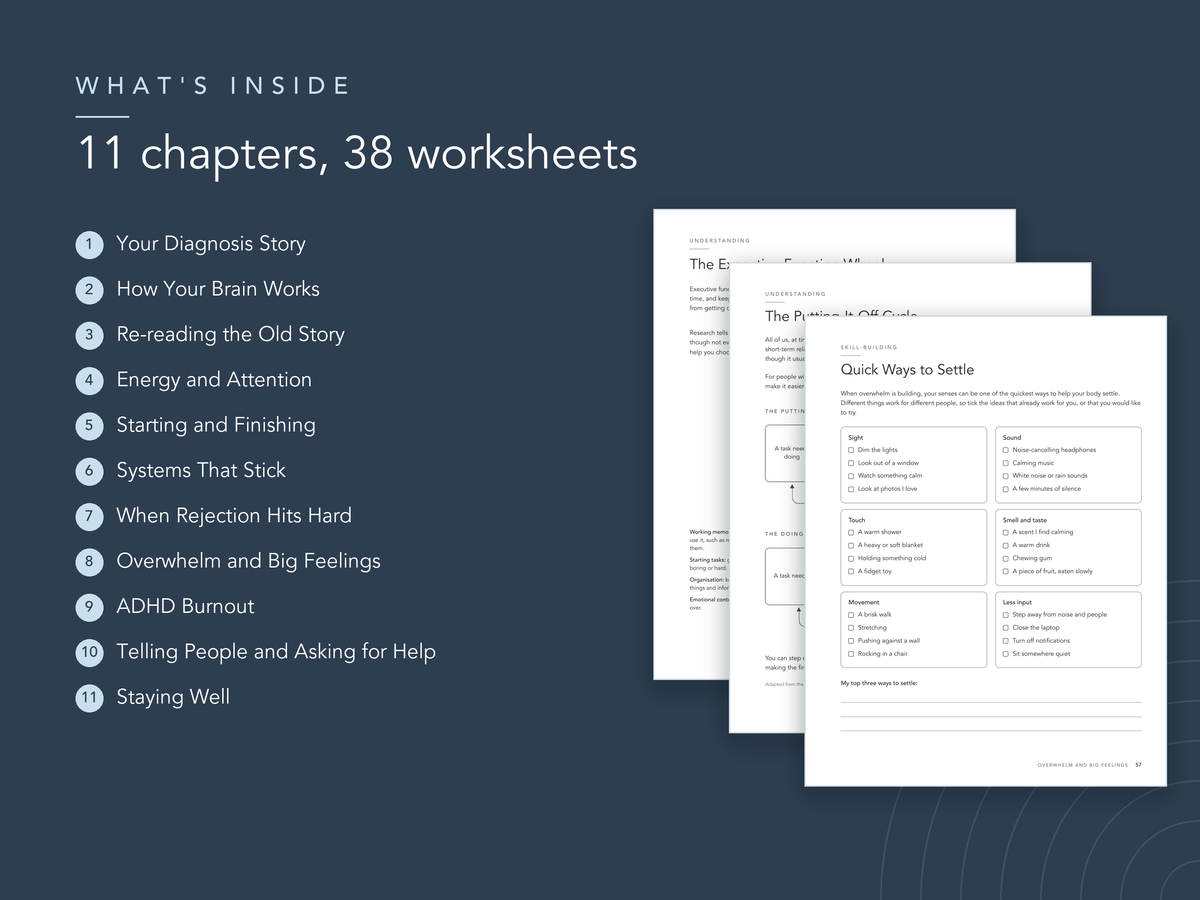Select the 'Staying Well' chapter title
1200x900 pixels.
(173, 697)
